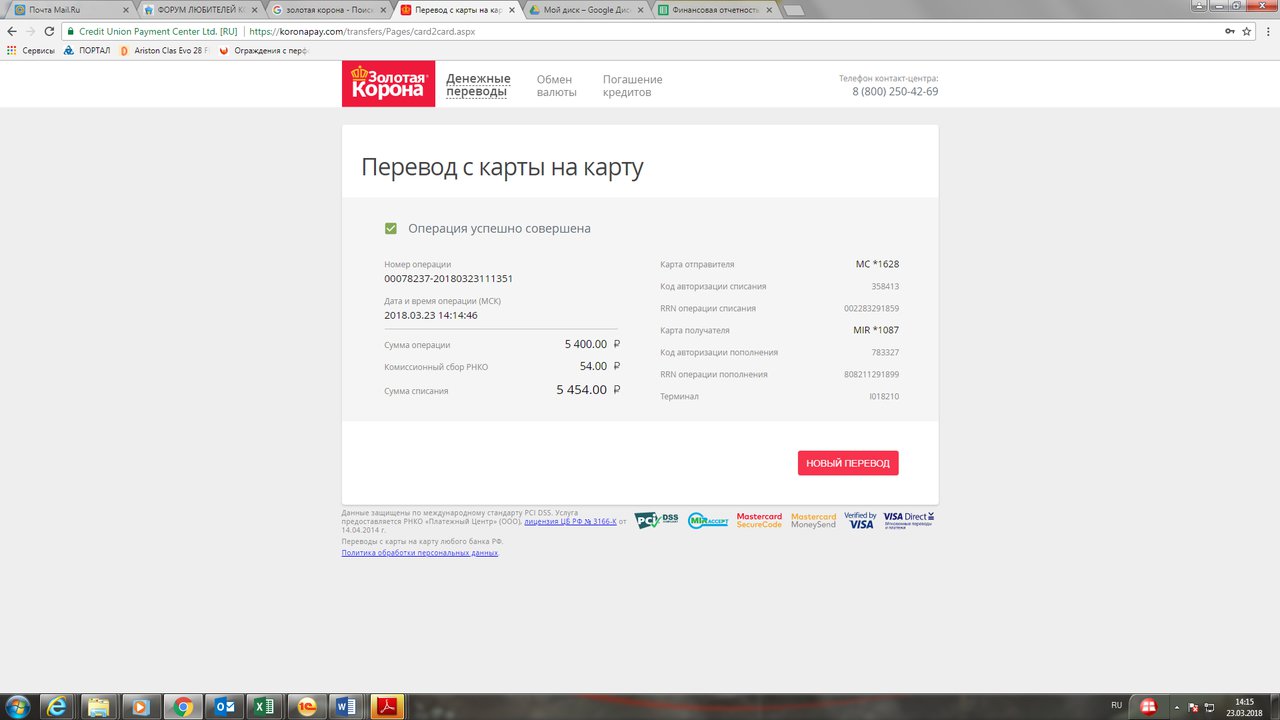Click the Verified by VISA logo
The width and height of the screenshot is (1280, 720).
point(860,520)
